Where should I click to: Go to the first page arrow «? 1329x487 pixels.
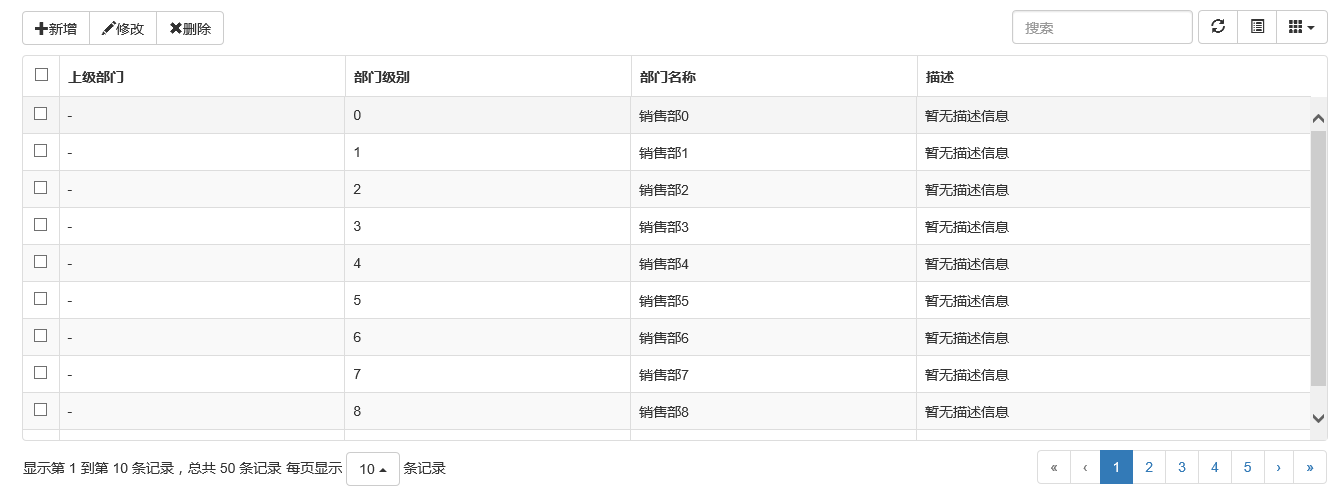pos(1054,467)
